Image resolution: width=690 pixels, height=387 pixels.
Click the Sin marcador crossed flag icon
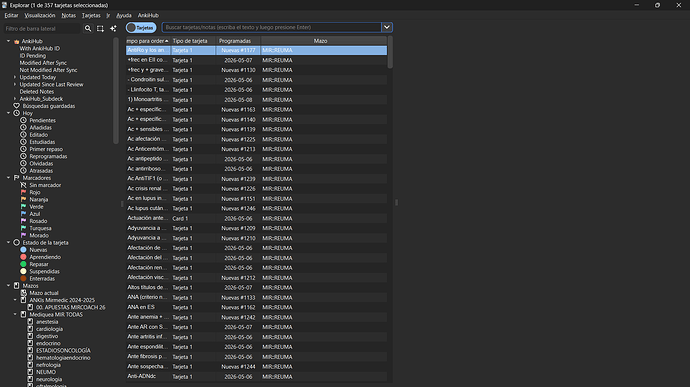pos(23,185)
